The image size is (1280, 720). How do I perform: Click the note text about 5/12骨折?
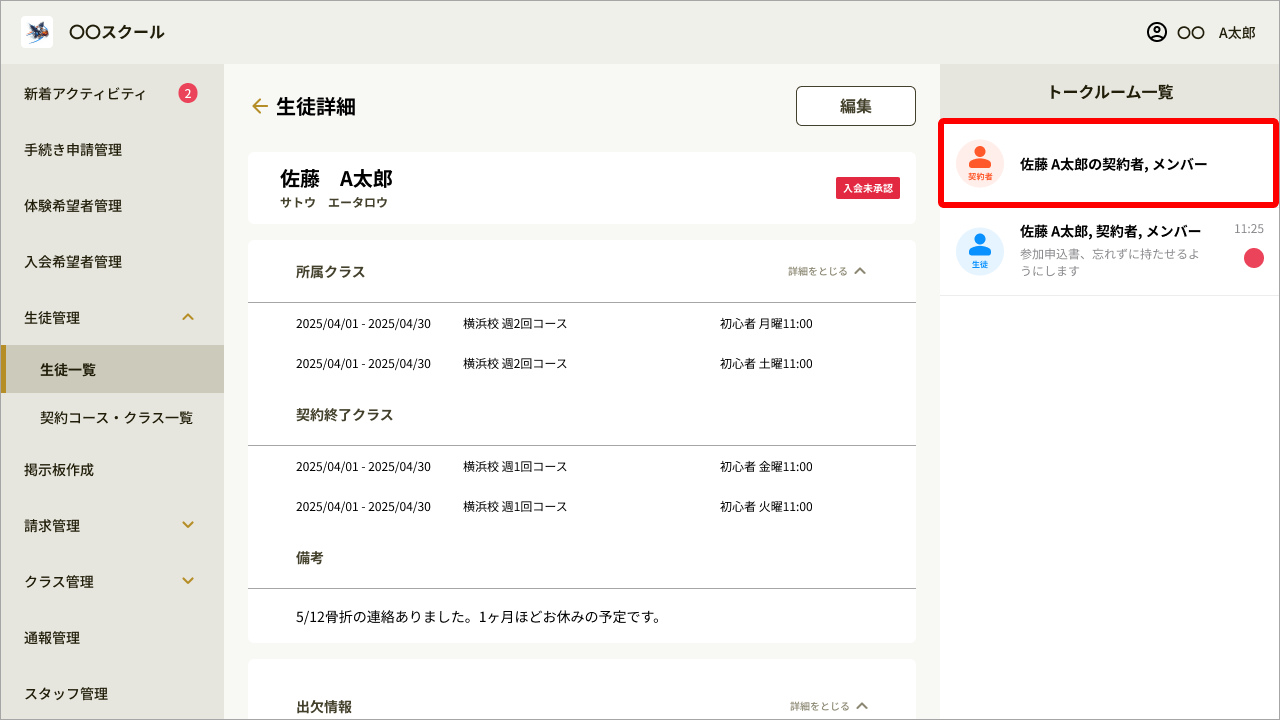[479, 616]
